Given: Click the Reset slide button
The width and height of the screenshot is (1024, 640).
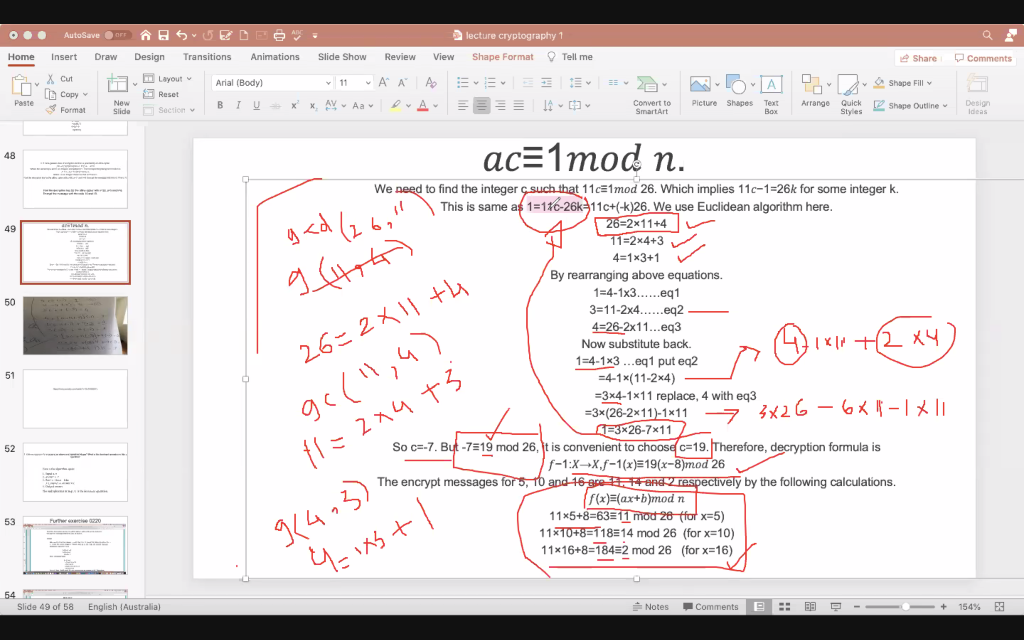Looking at the screenshot, I should click(161, 94).
